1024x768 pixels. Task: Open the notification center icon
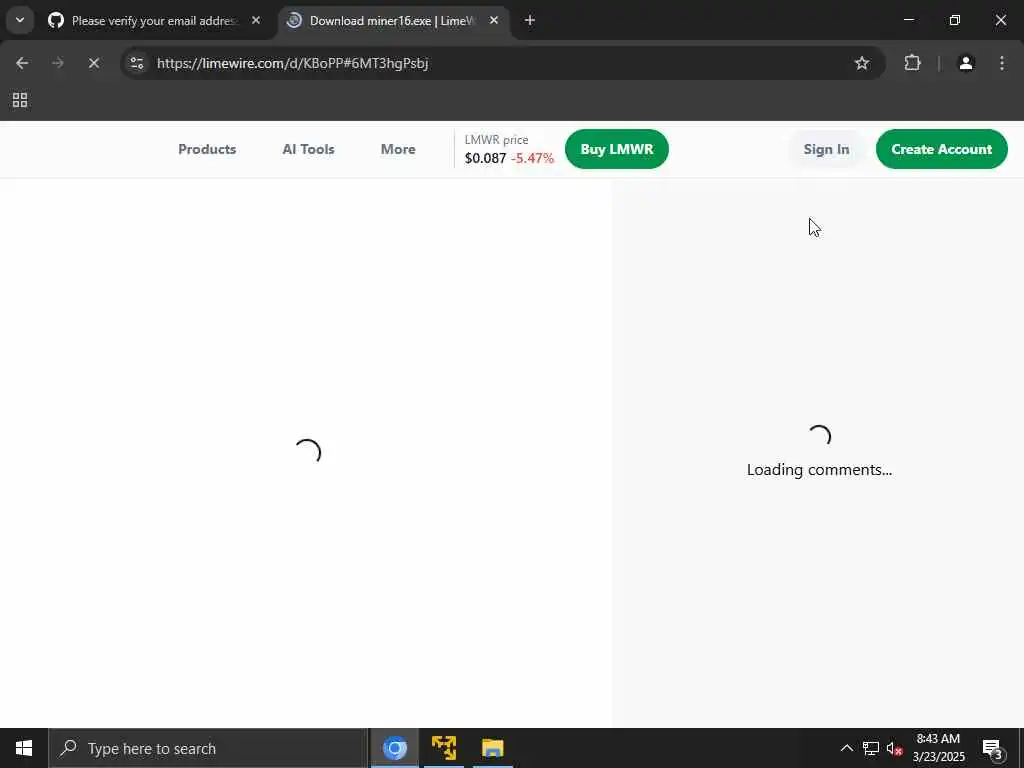point(992,748)
